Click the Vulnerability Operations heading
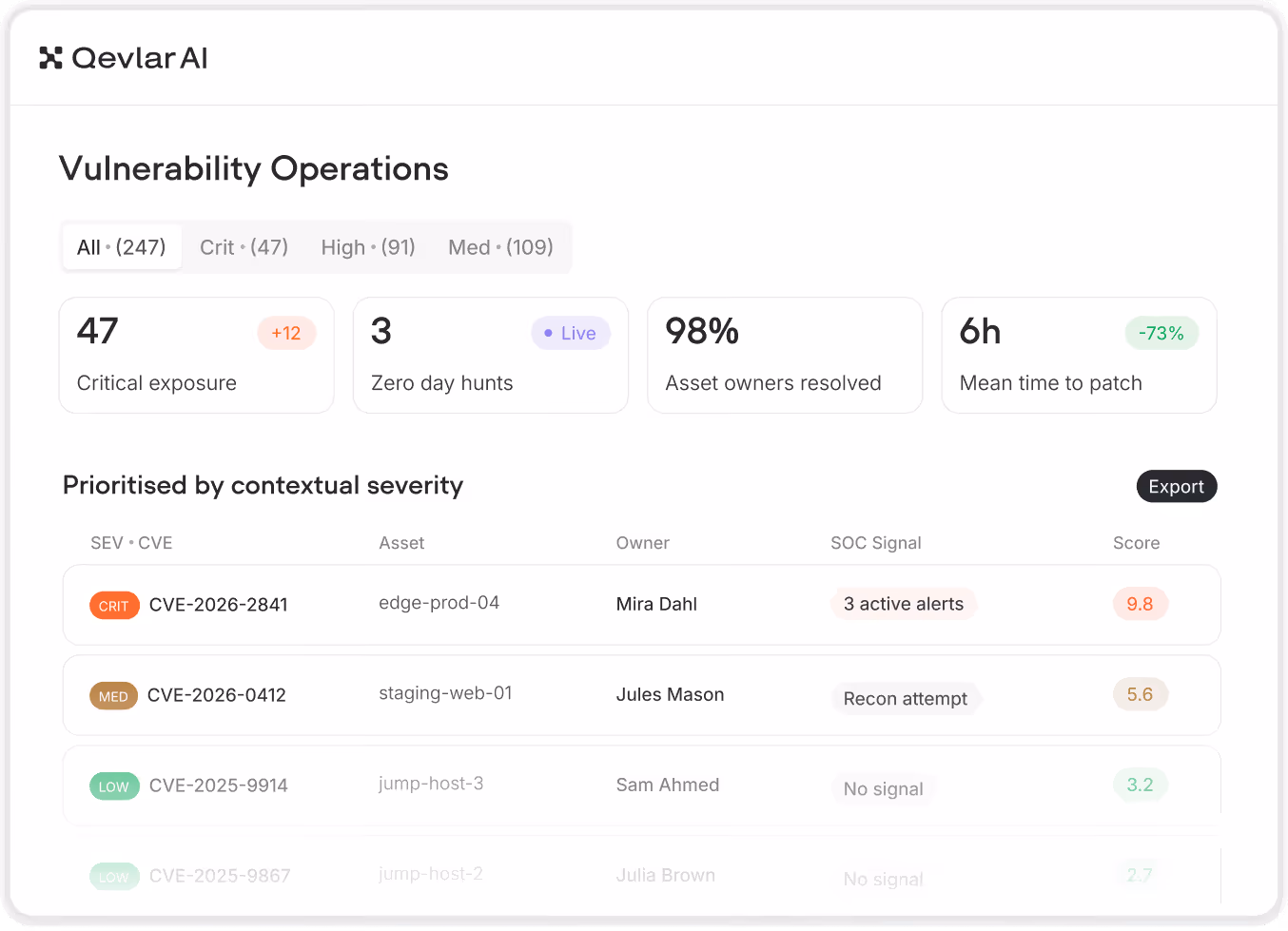The image size is (1288, 931). 254,168
